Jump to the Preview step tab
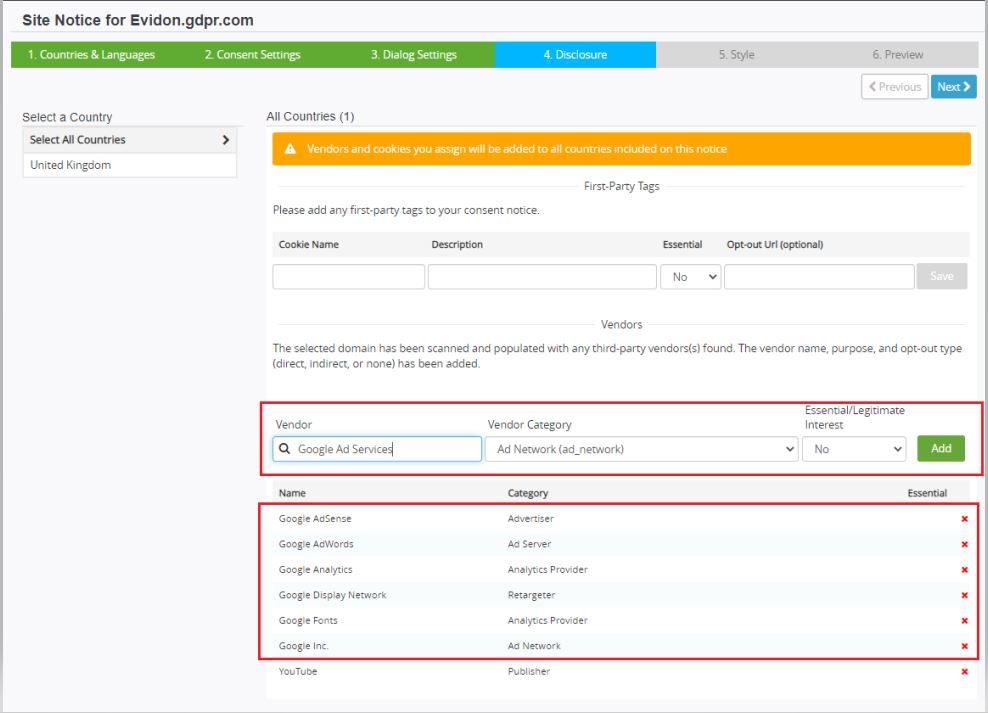The height and width of the screenshot is (713, 988). click(x=897, y=55)
